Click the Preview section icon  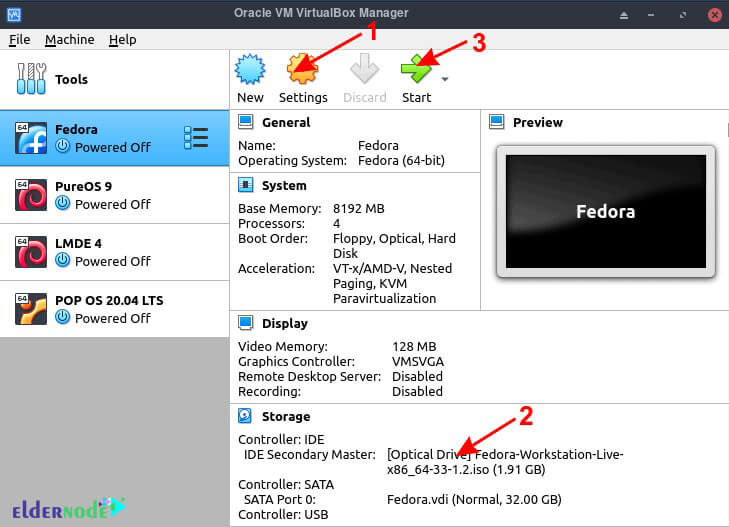[497, 122]
